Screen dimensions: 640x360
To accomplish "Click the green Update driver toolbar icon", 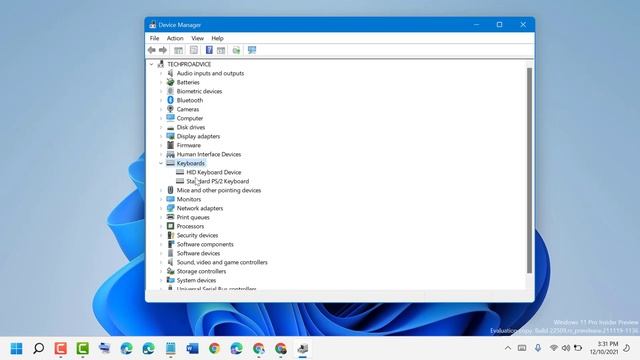I will [236, 50].
